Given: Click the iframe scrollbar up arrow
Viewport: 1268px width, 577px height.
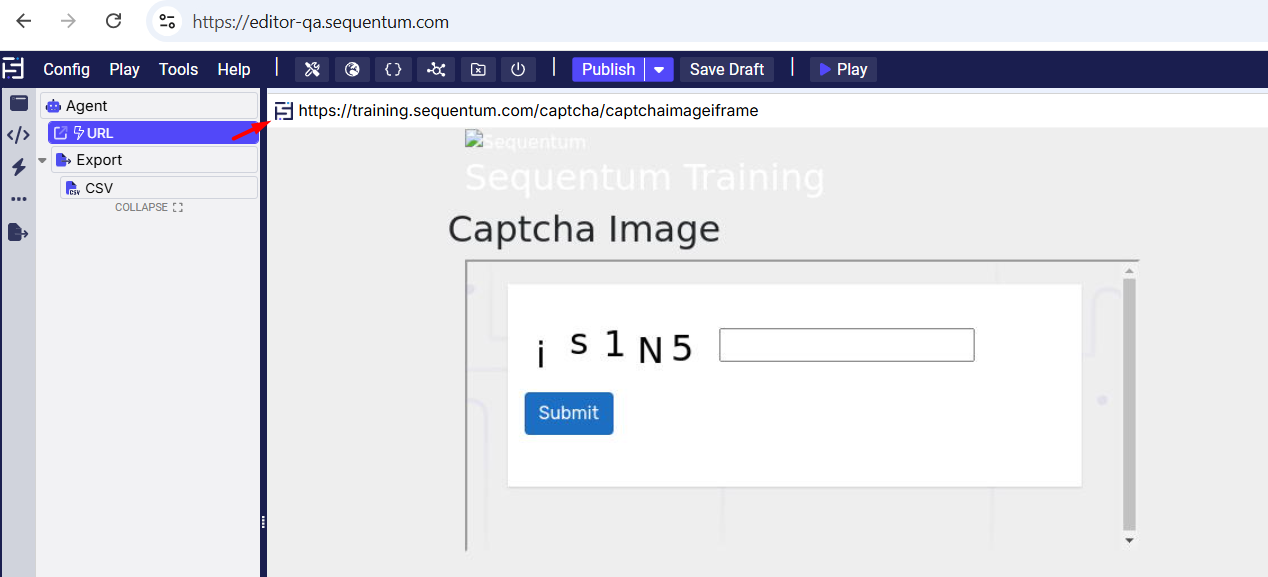Looking at the screenshot, I should click(1129, 270).
